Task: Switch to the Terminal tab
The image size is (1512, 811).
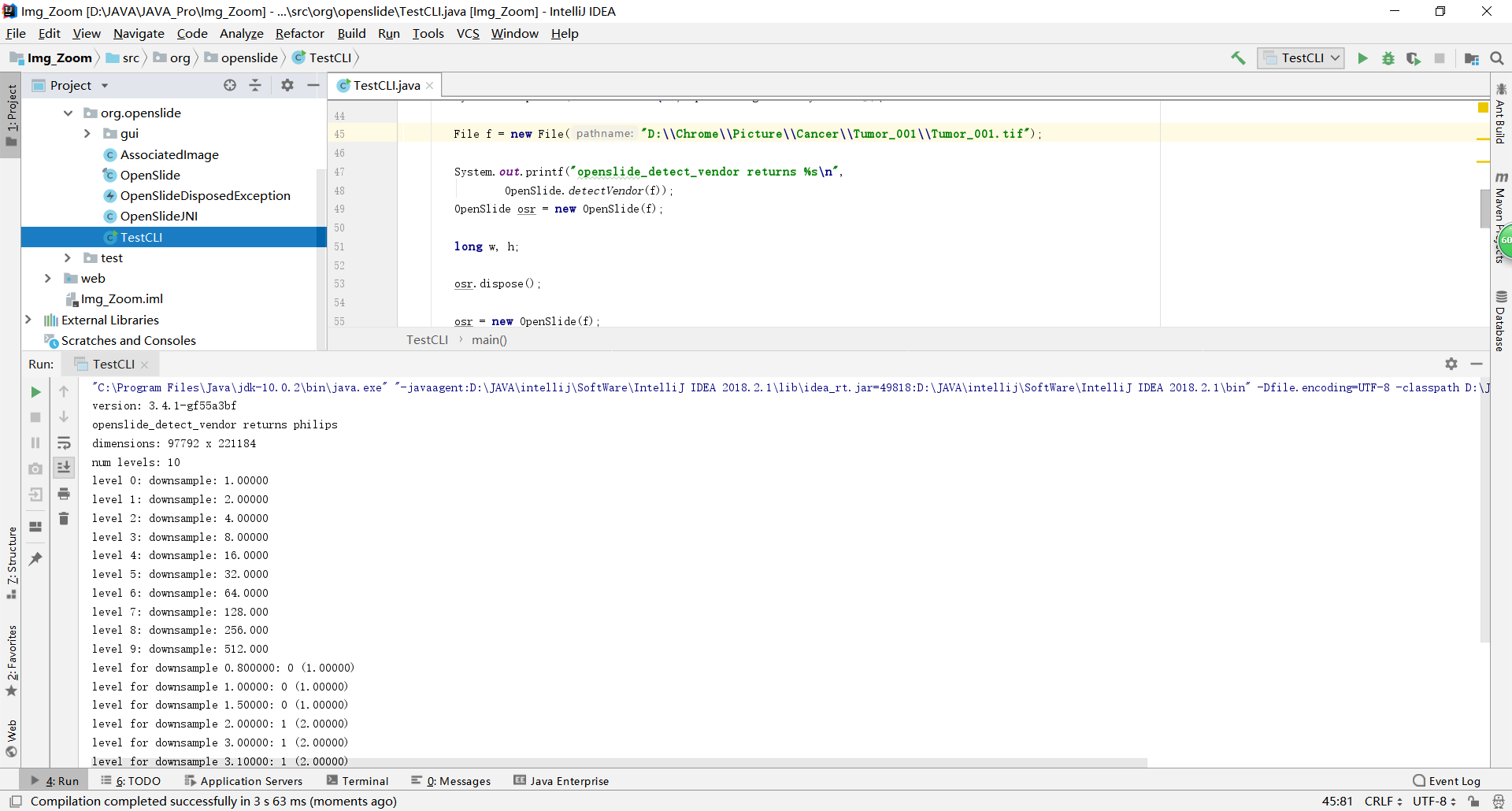Action: click(365, 780)
